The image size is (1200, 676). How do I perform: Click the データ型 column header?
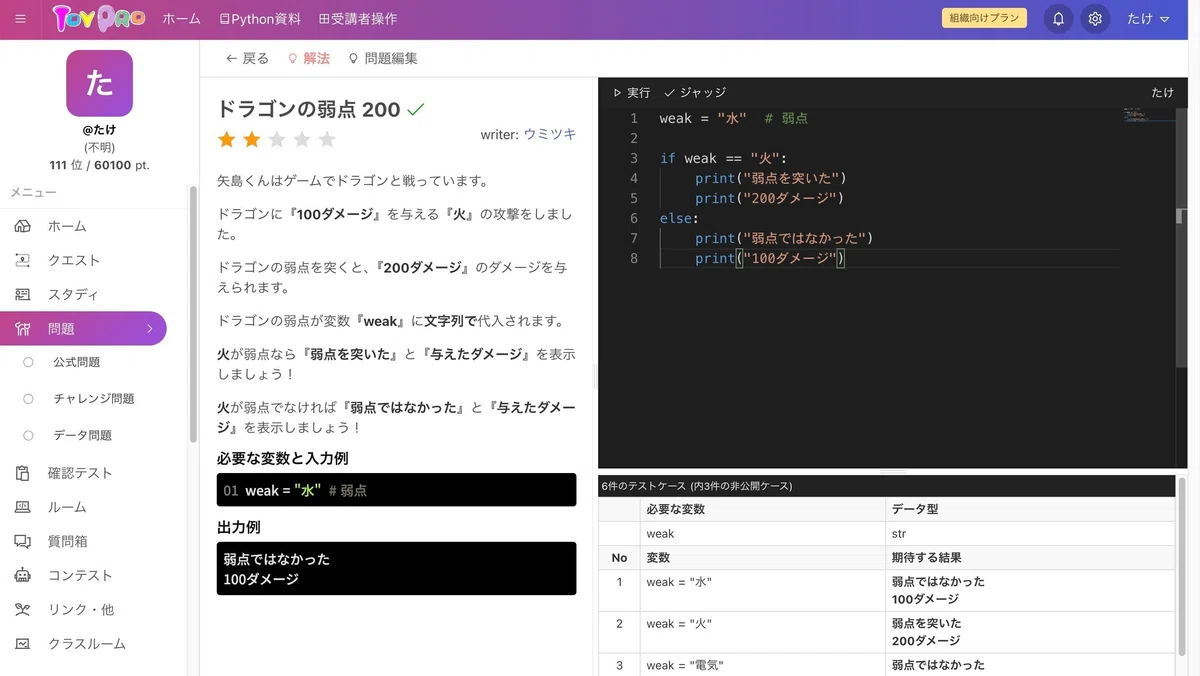pyautogui.click(x=1030, y=509)
